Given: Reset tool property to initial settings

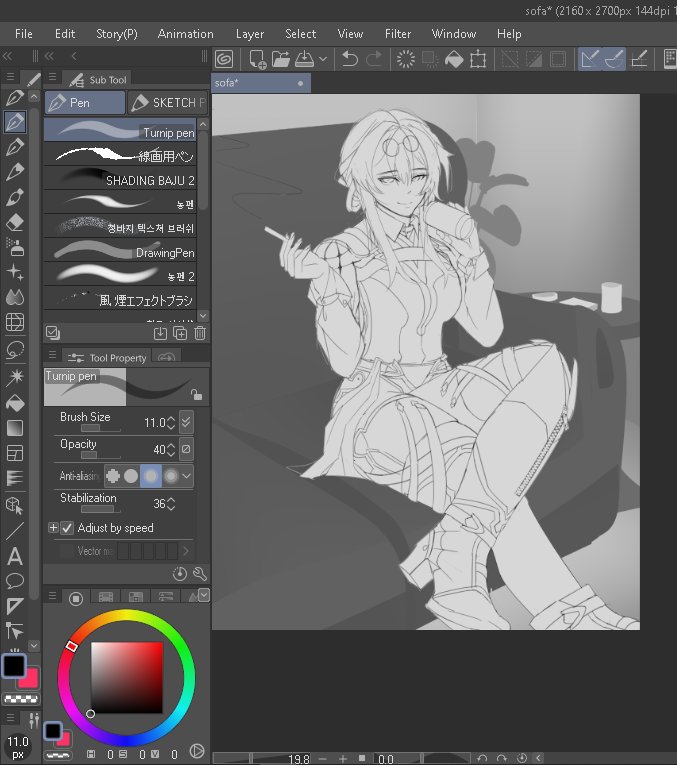Looking at the screenshot, I should tap(180, 574).
